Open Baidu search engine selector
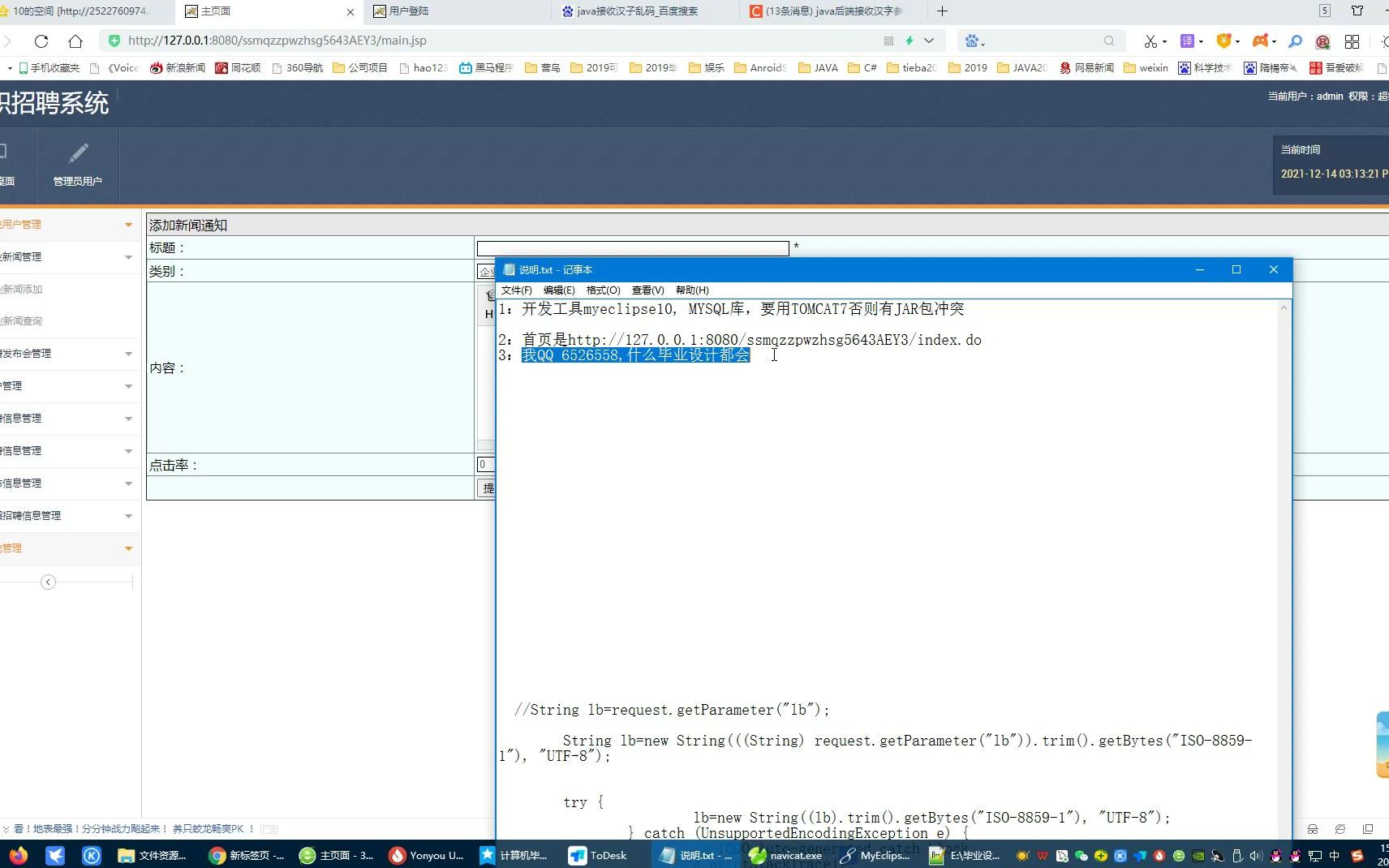 pos(974,41)
